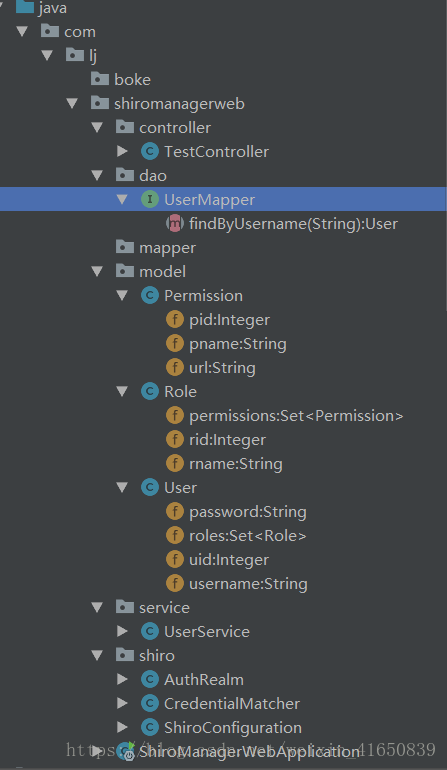The height and width of the screenshot is (770, 447).
Task: Collapse the controller folder arrow
Action: (97, 128)
